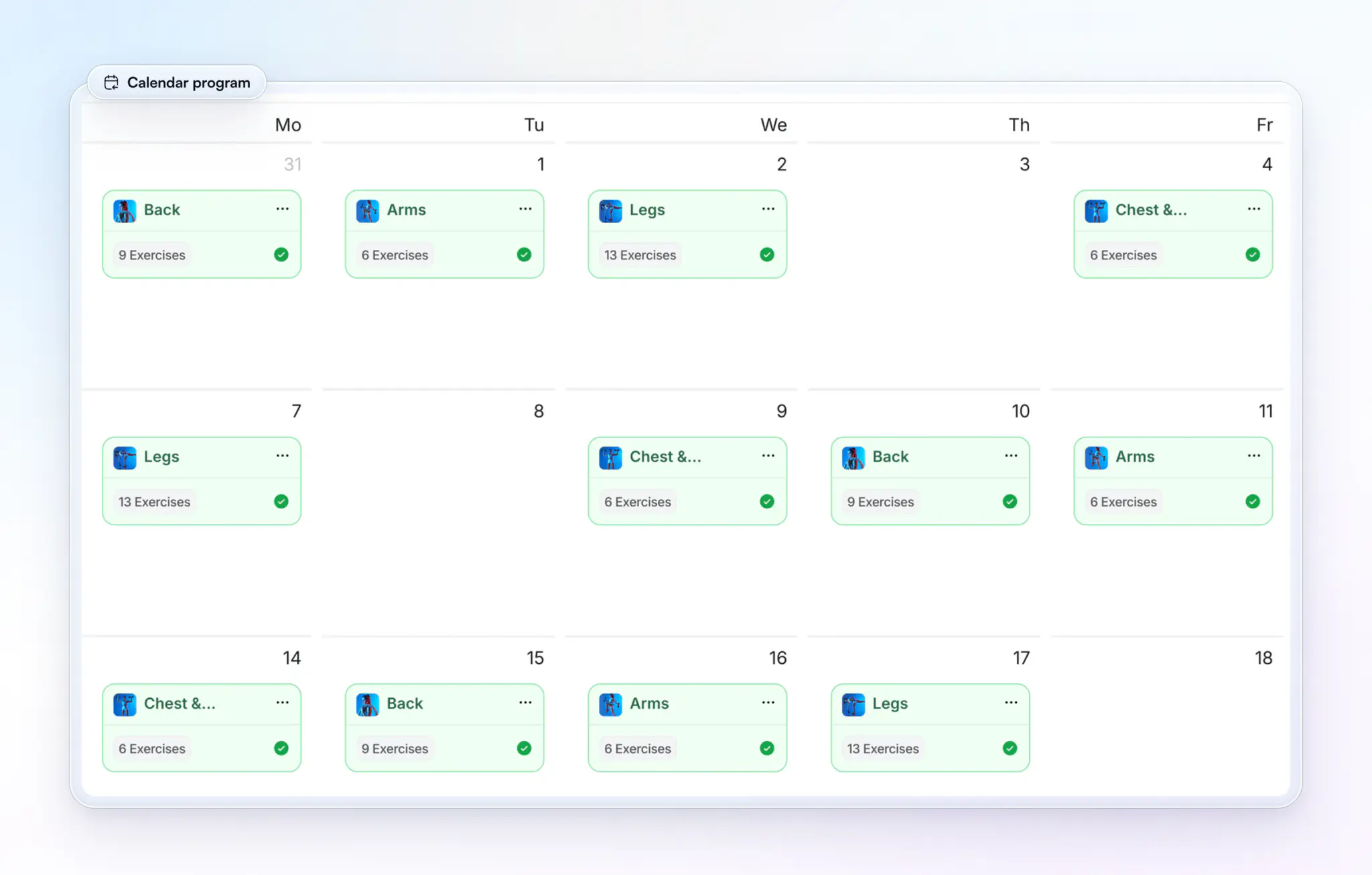This screenshot has width=1372, height=875.
Task: Toggle completed check on Legs day 2
Action: pos(767,255)
